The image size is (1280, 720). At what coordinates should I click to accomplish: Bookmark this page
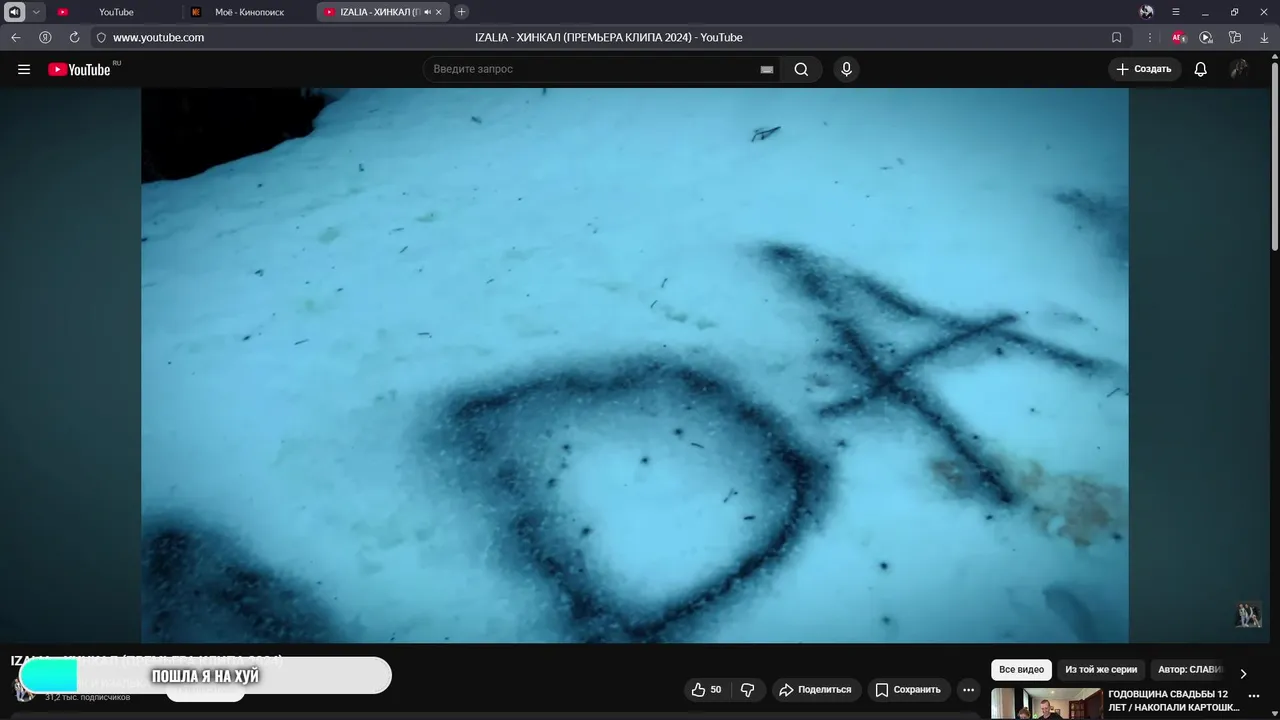[1117, 37]
